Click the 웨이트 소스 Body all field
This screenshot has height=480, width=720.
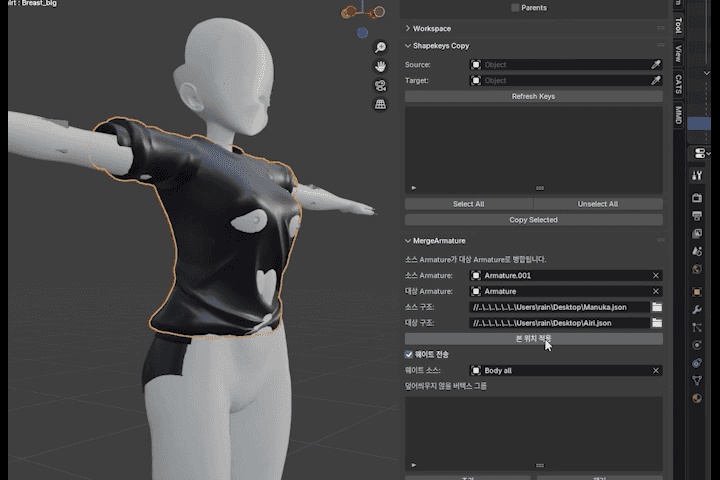566,371
